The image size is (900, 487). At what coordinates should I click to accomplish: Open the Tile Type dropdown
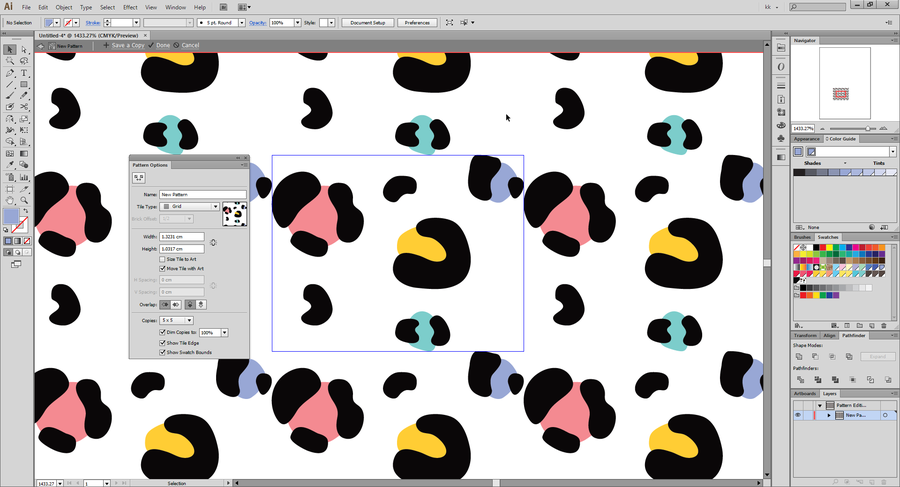pyautogui.click(x=189, y=206)
